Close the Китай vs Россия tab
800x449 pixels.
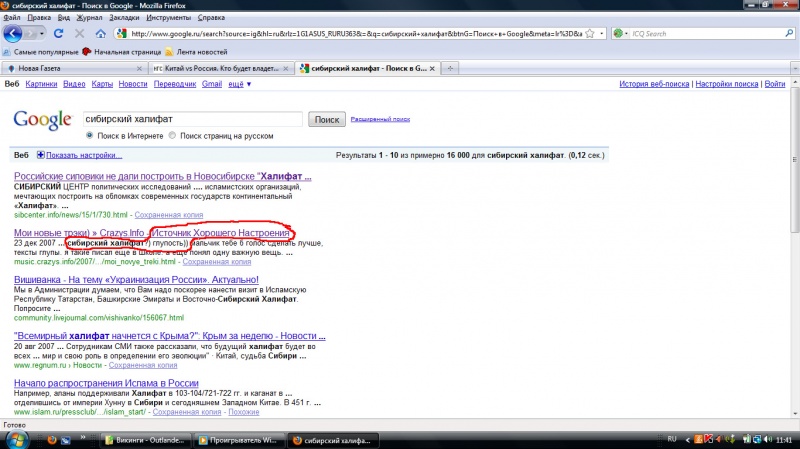click(x=286, y=68)
